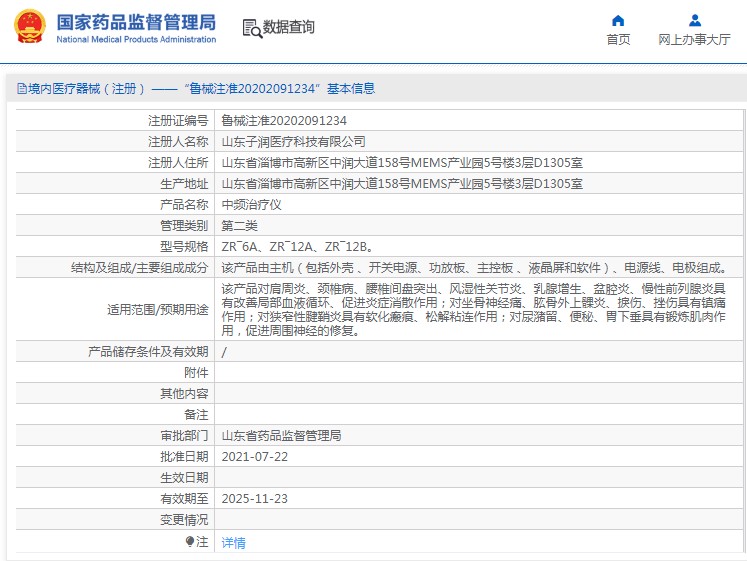Viewport: 747px width, 561px height.
Task: Click the 注册人名称 row label
Action: [178, 142]
